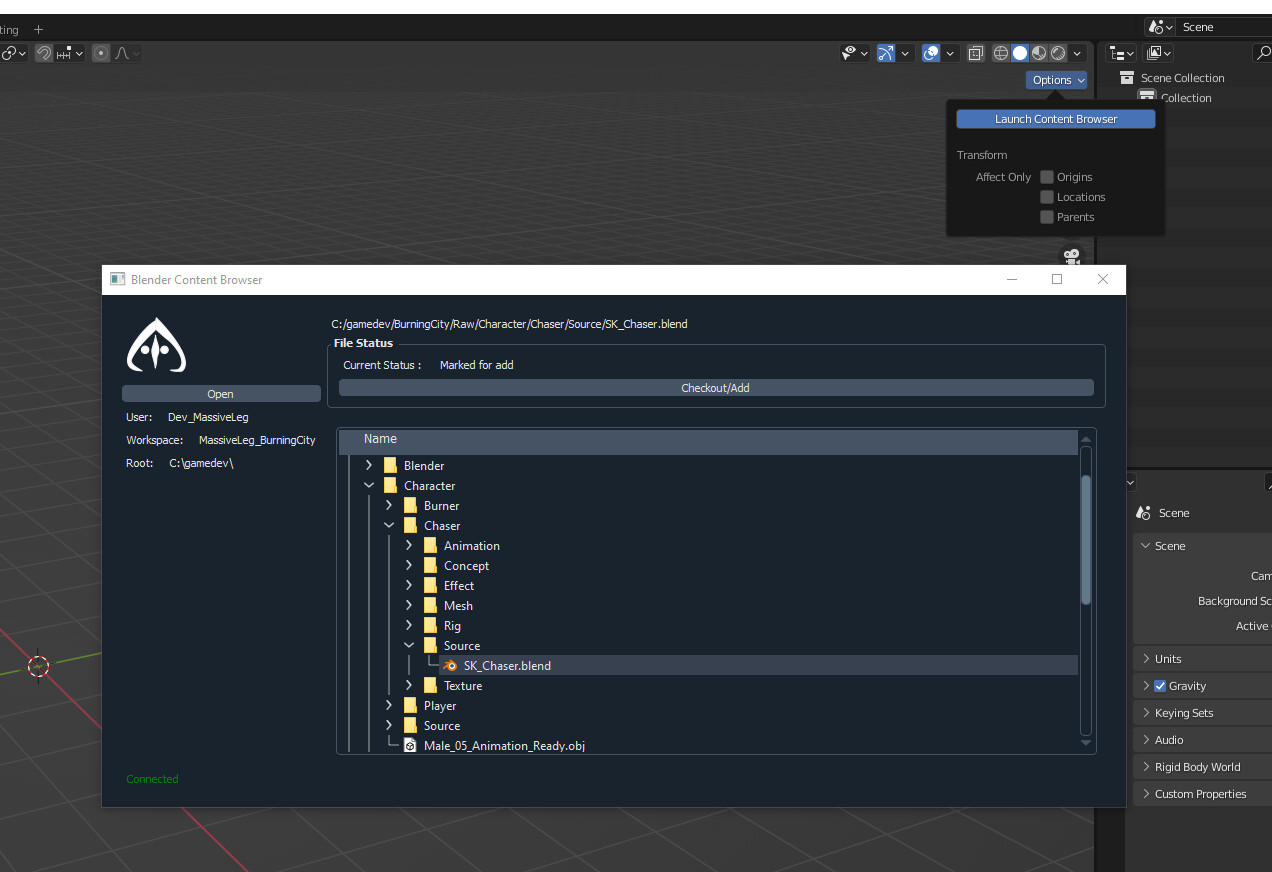
Task: Toggle the viewport overlays icon
Action: (x=930, y=53)
